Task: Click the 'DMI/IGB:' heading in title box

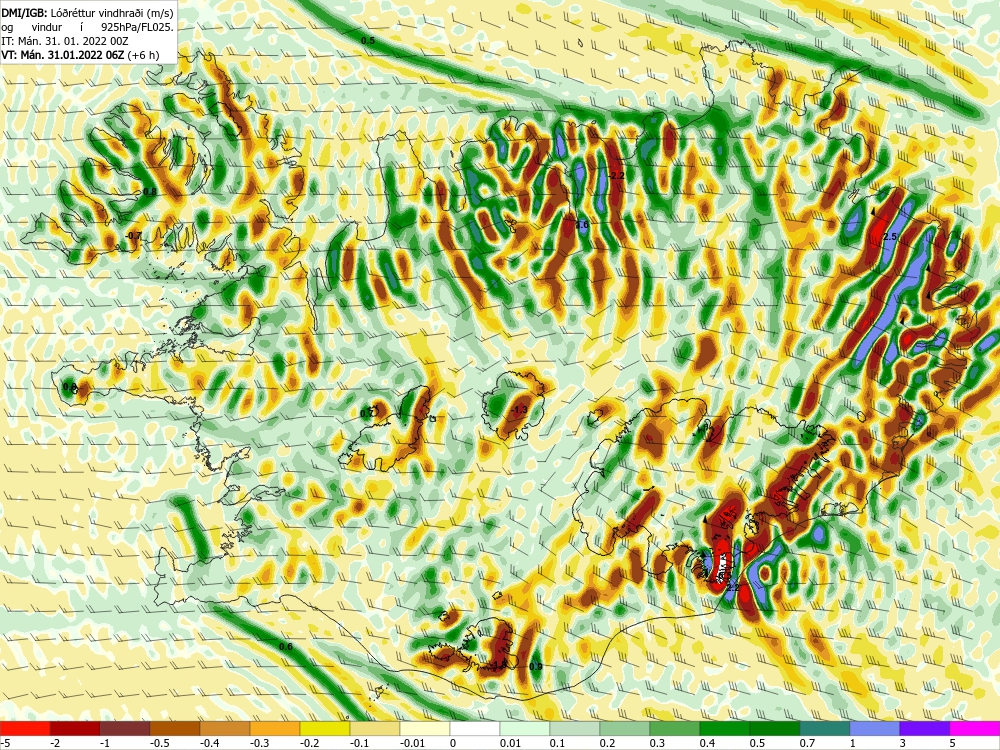Action: click(24, 13)
